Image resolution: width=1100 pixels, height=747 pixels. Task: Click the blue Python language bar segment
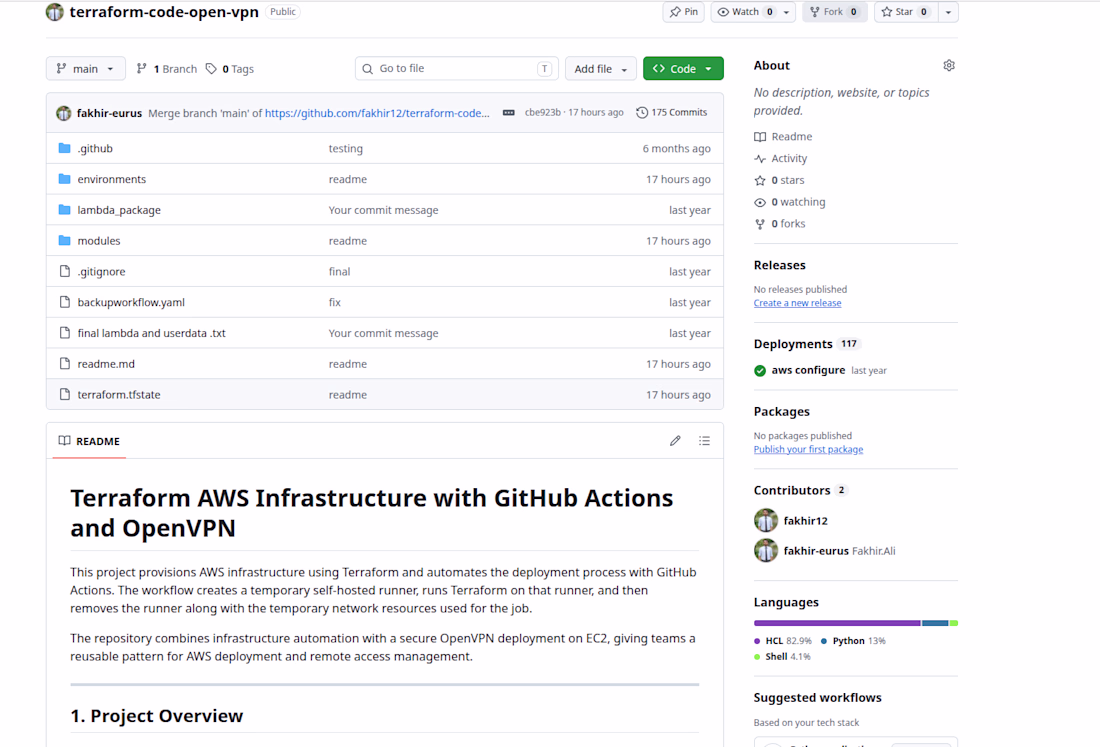click(935, 623)
